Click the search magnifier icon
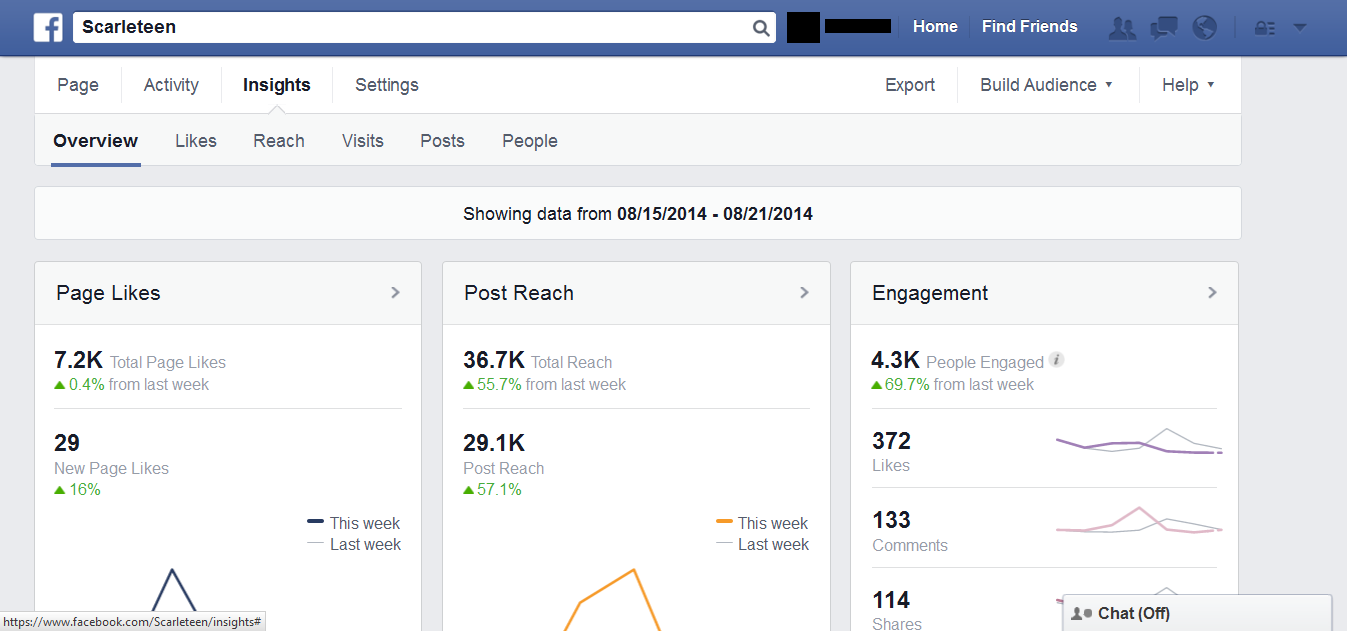The width and height of the screenshot is (1347, 631). pos(761,28)
